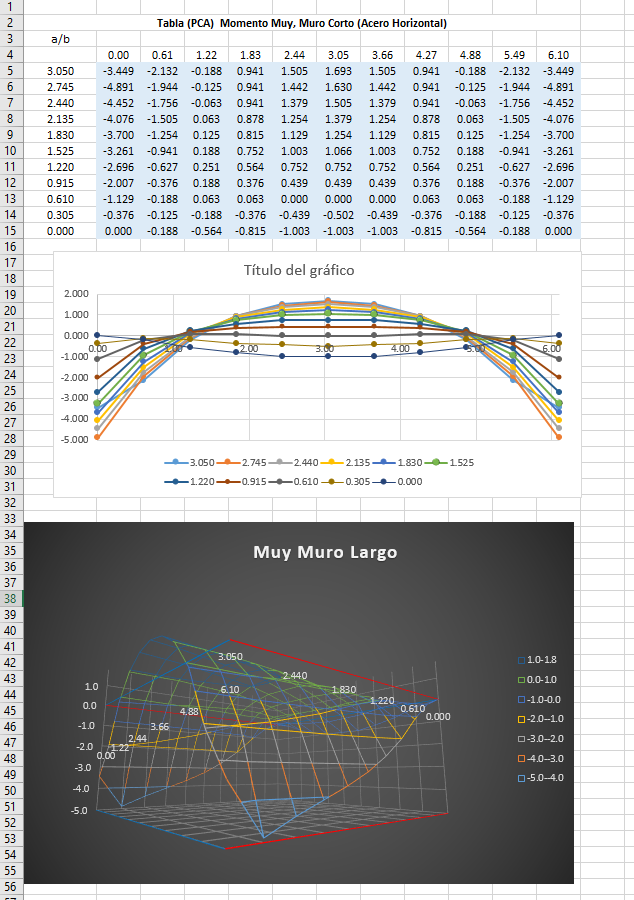Click the 'Título del gráfico' chart title
The height and width of the screenshot is (900, 634).
tap(299, 270)
